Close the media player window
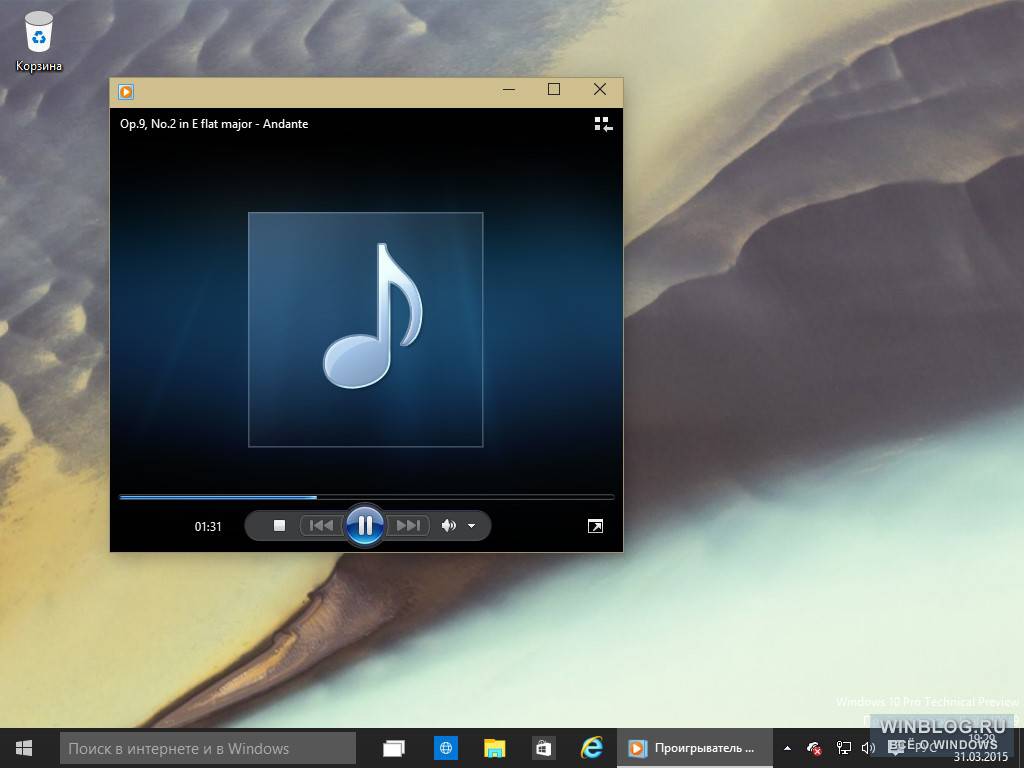The height and width of the screenshot is (768, 1024). [x=600, y=89]
